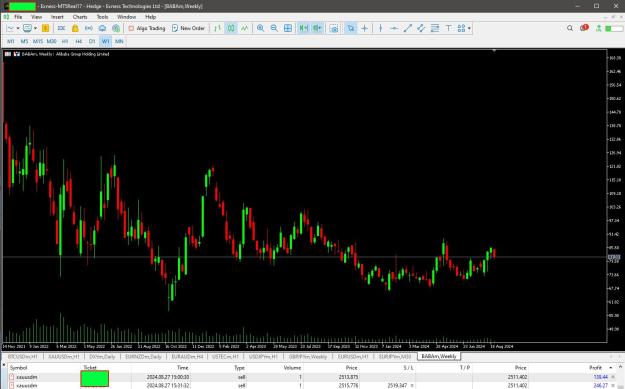Image resolution: width=625 pixels, height=389 pixels.
Task: Open the VPS cloud icon
Action: 102,28
